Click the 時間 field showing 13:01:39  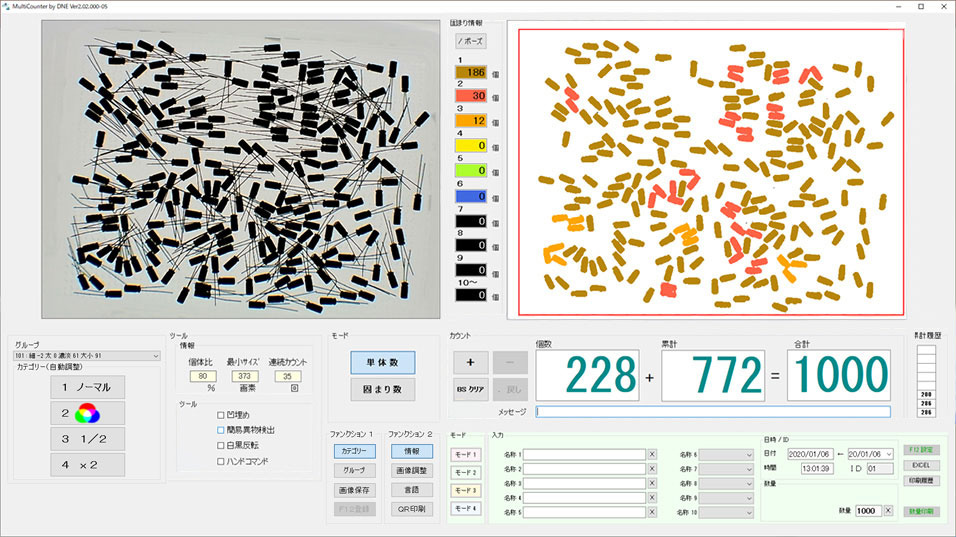point(817,469)
